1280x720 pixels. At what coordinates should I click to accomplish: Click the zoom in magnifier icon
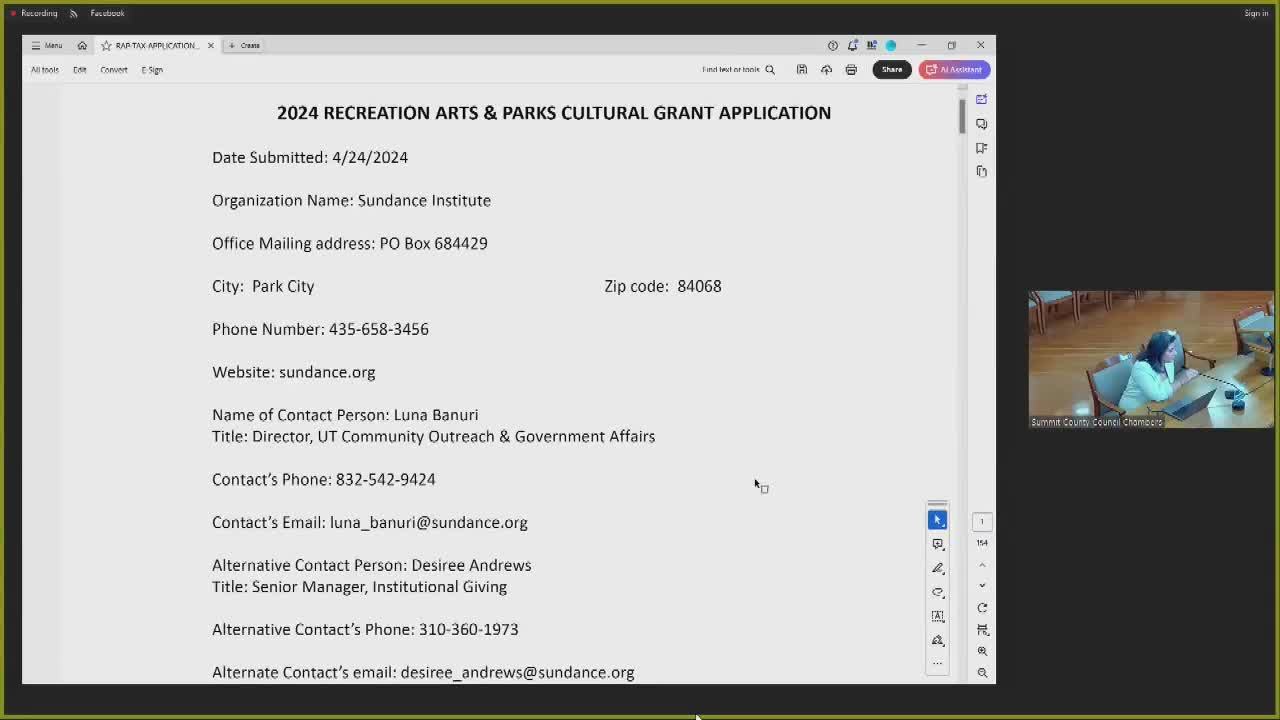982,651
